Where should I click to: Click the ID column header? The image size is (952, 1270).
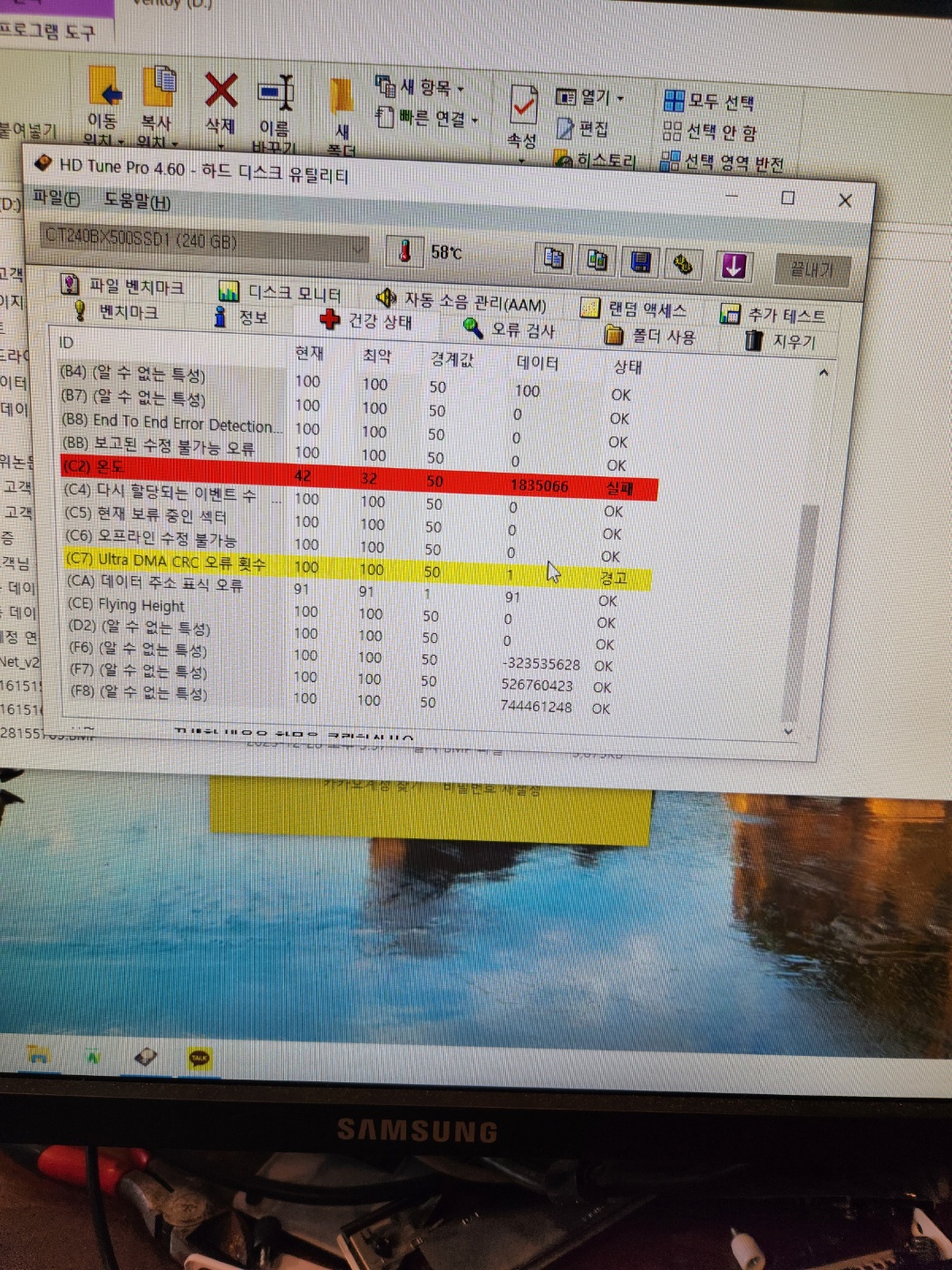(66, 342)
